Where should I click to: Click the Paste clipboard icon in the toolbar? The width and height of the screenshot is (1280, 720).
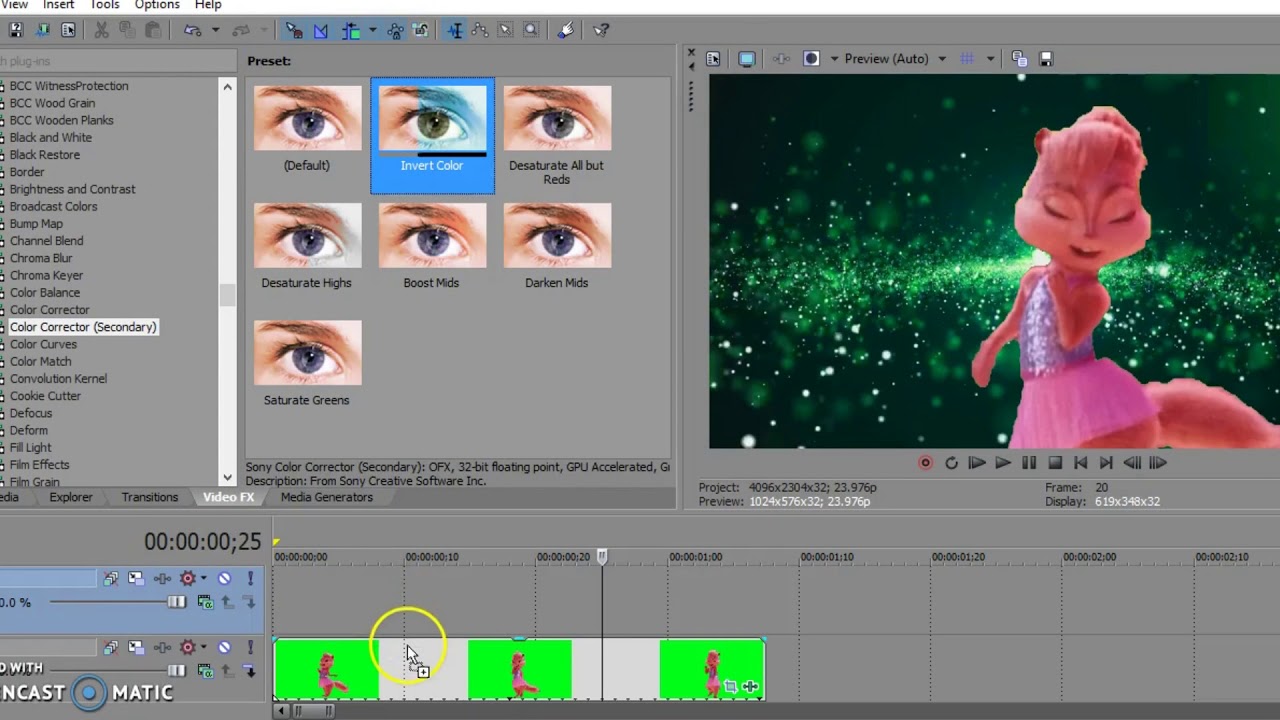152,30
